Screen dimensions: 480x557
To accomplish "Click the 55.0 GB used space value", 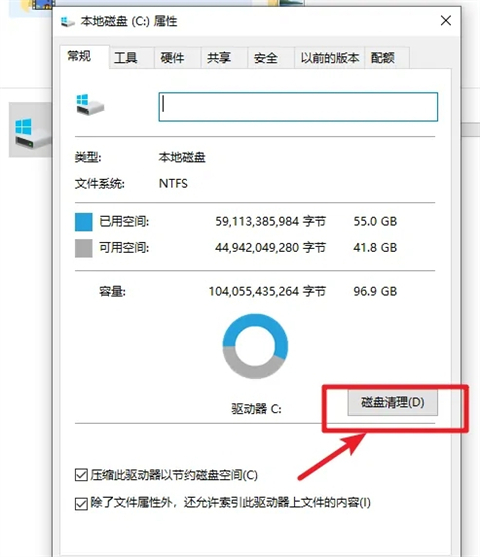I will tap(375, 222).
